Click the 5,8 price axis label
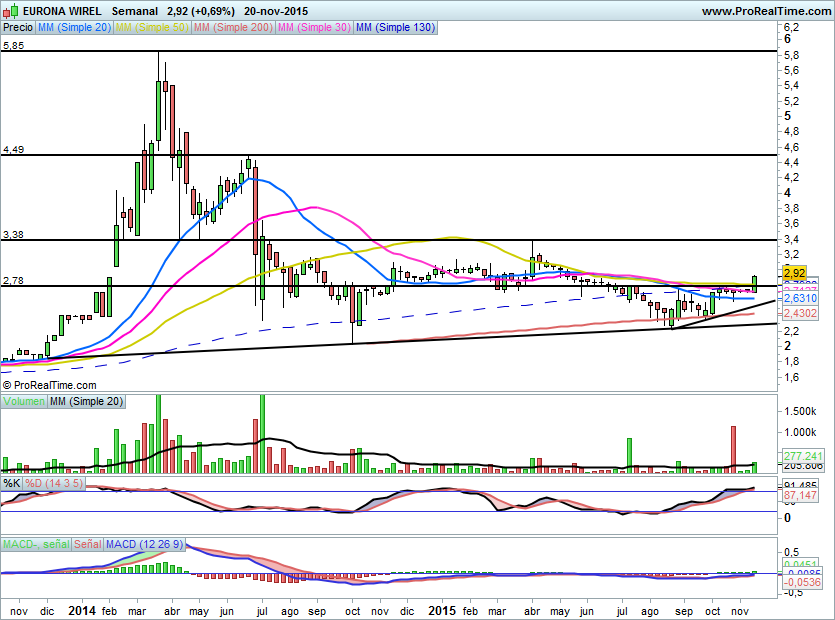835x620 pixels. click(x=791, y=55)
